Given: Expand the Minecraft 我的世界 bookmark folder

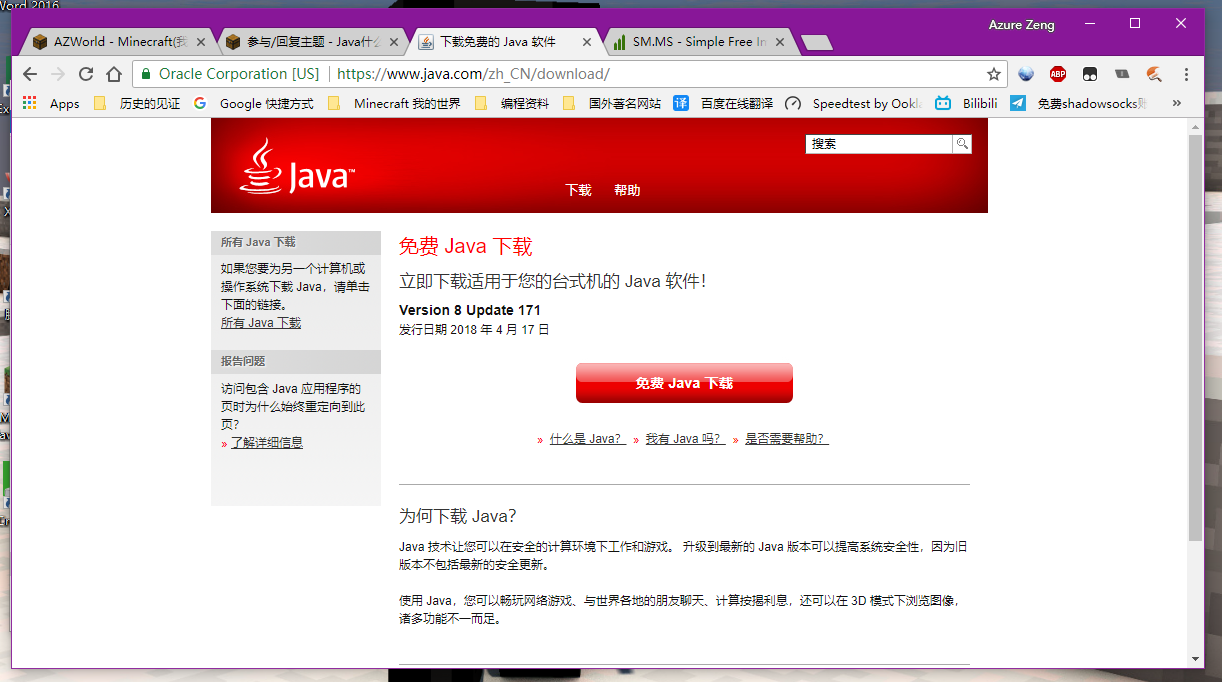Looking at the screenshot, I should [394, 103].
